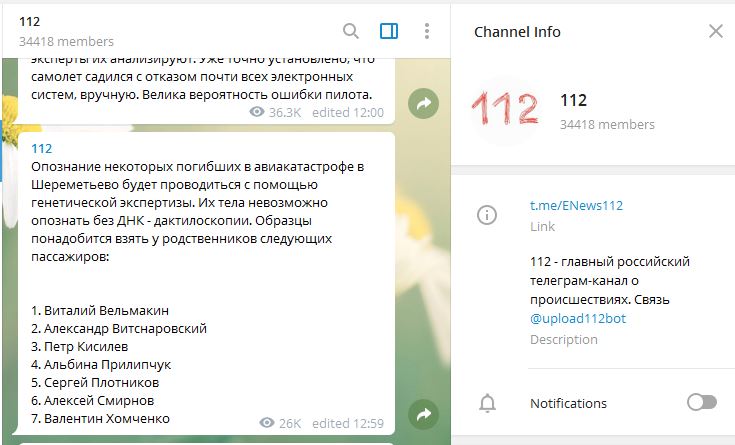Open search in the 112 channel
The height and width of the screenshot is (445, 735).
click(351, 31)
